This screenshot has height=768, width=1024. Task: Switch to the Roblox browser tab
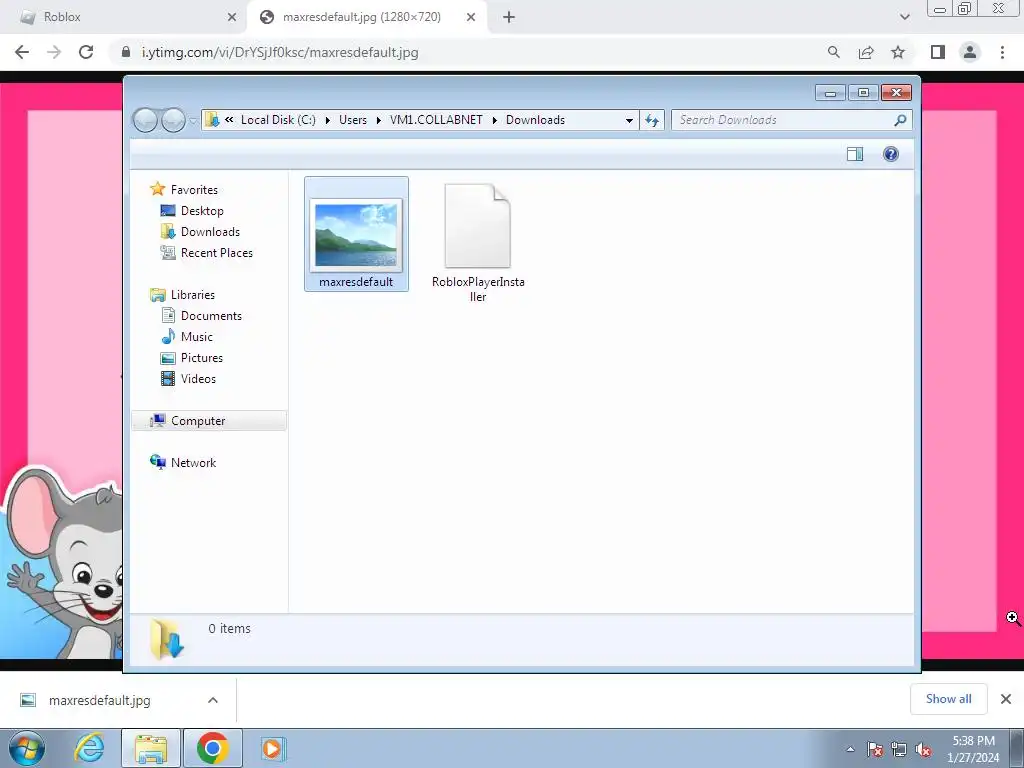(x=124, y=17)
